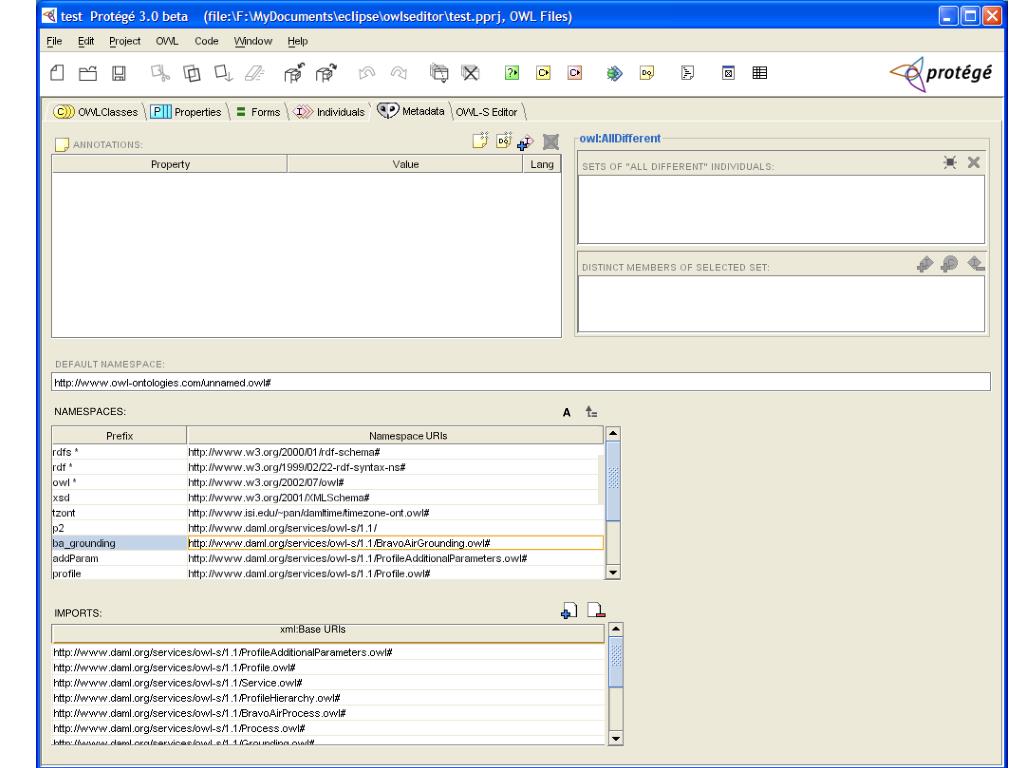Click the imports list scroll up arrow

tap(615, 630)
